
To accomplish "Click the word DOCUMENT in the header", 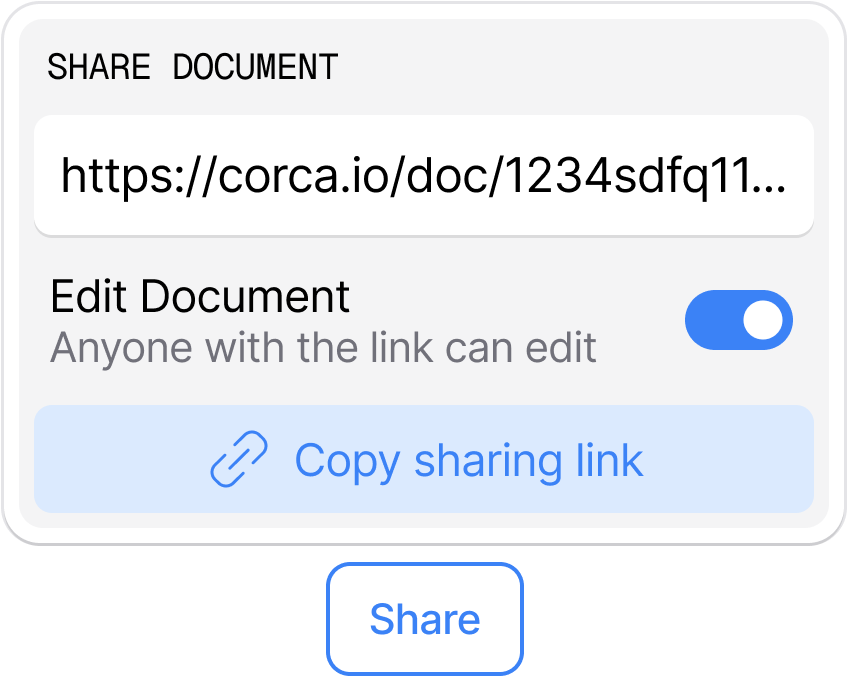I will tap(256, 67).
